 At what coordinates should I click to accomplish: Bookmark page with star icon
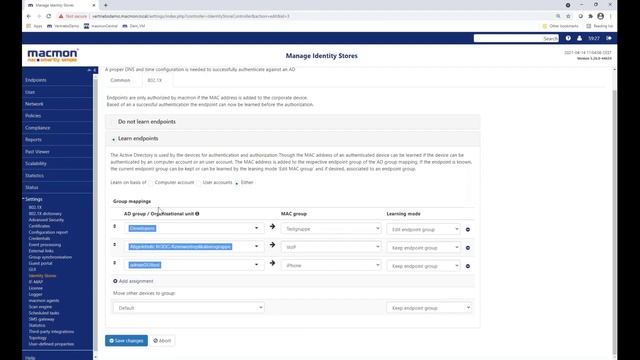(x=568, y=16)
